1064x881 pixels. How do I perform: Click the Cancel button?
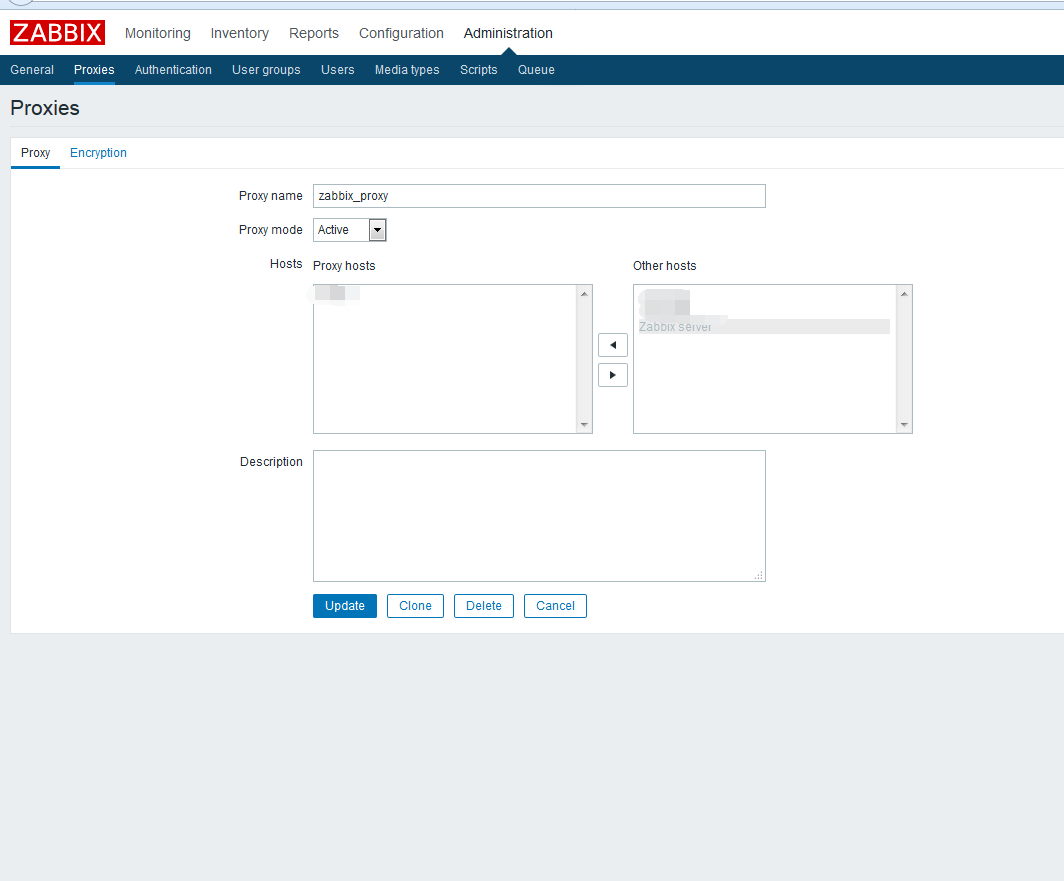(x=555, y=606)
